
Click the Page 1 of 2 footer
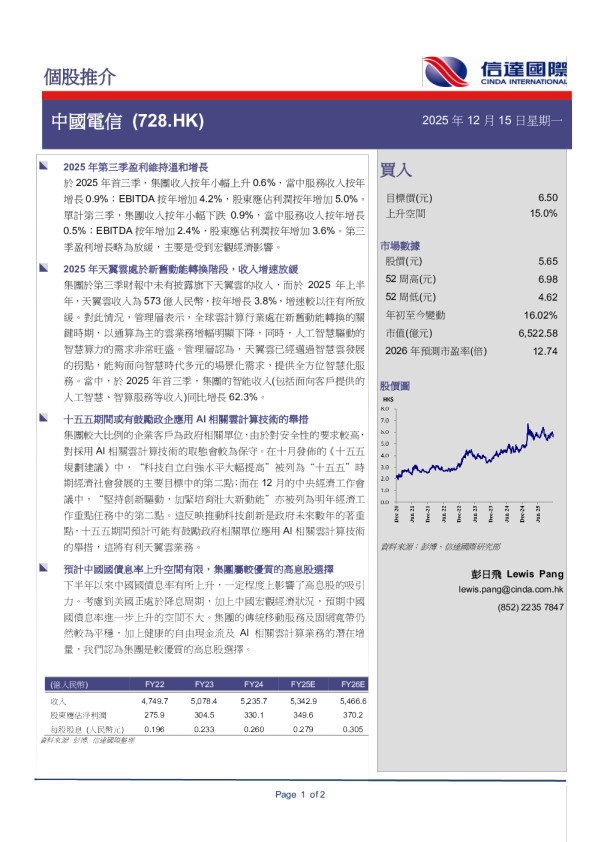pyautogui.click(x=300, y=795)
